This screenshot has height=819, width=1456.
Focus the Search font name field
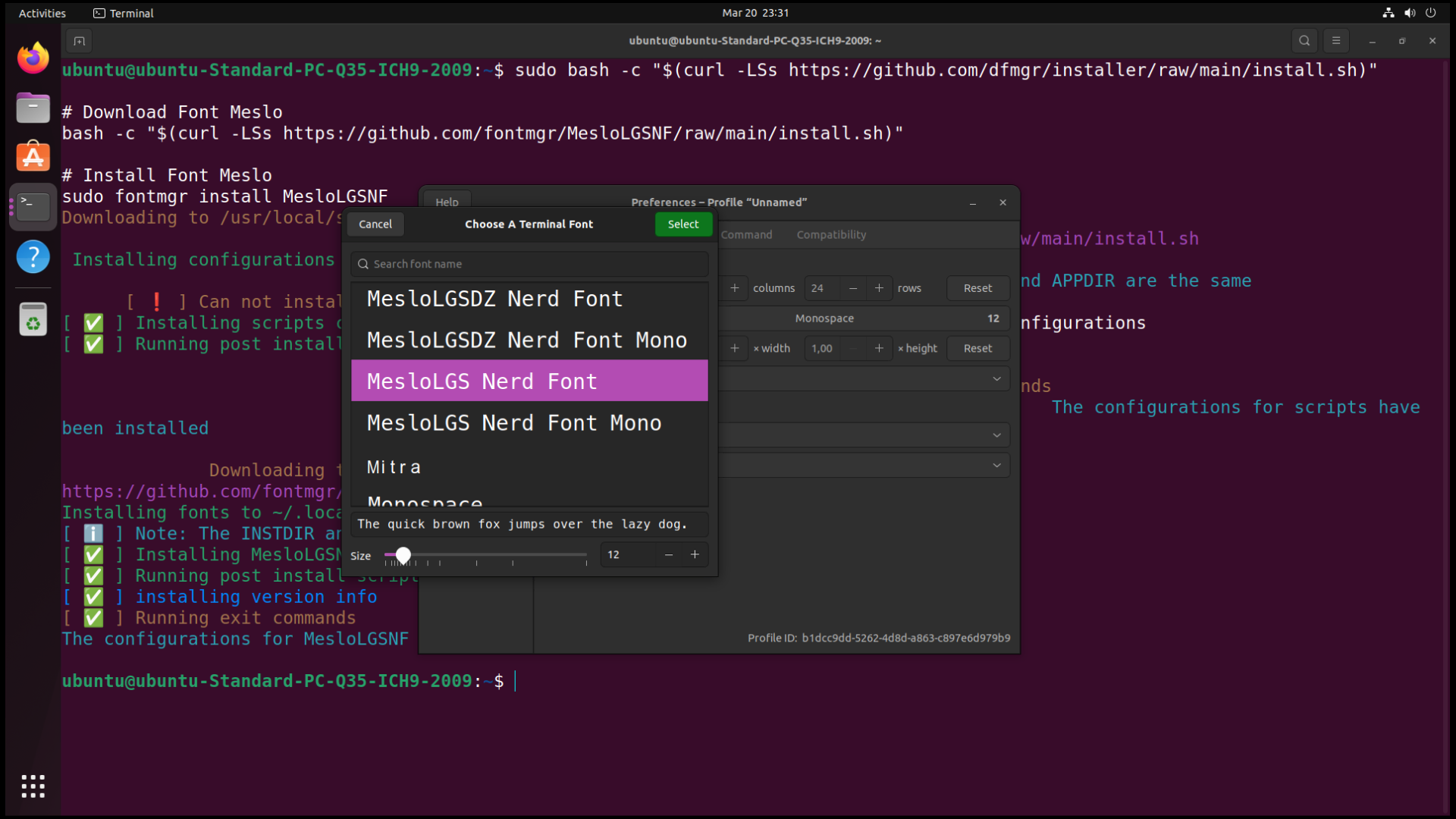click(529, 264)
